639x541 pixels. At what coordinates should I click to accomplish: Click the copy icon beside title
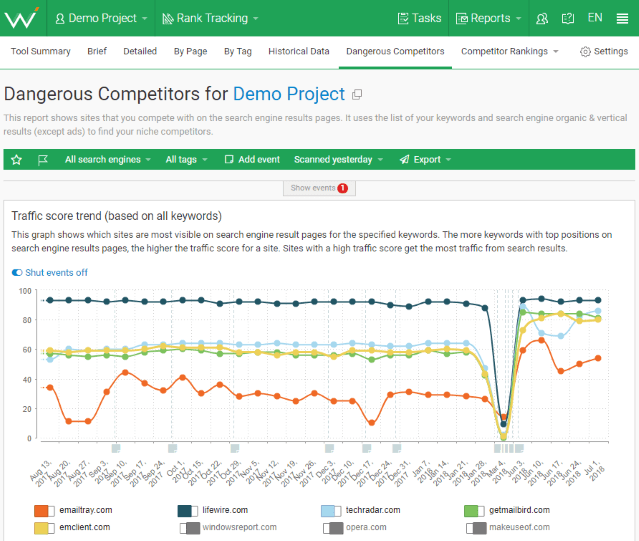(357, 95)
